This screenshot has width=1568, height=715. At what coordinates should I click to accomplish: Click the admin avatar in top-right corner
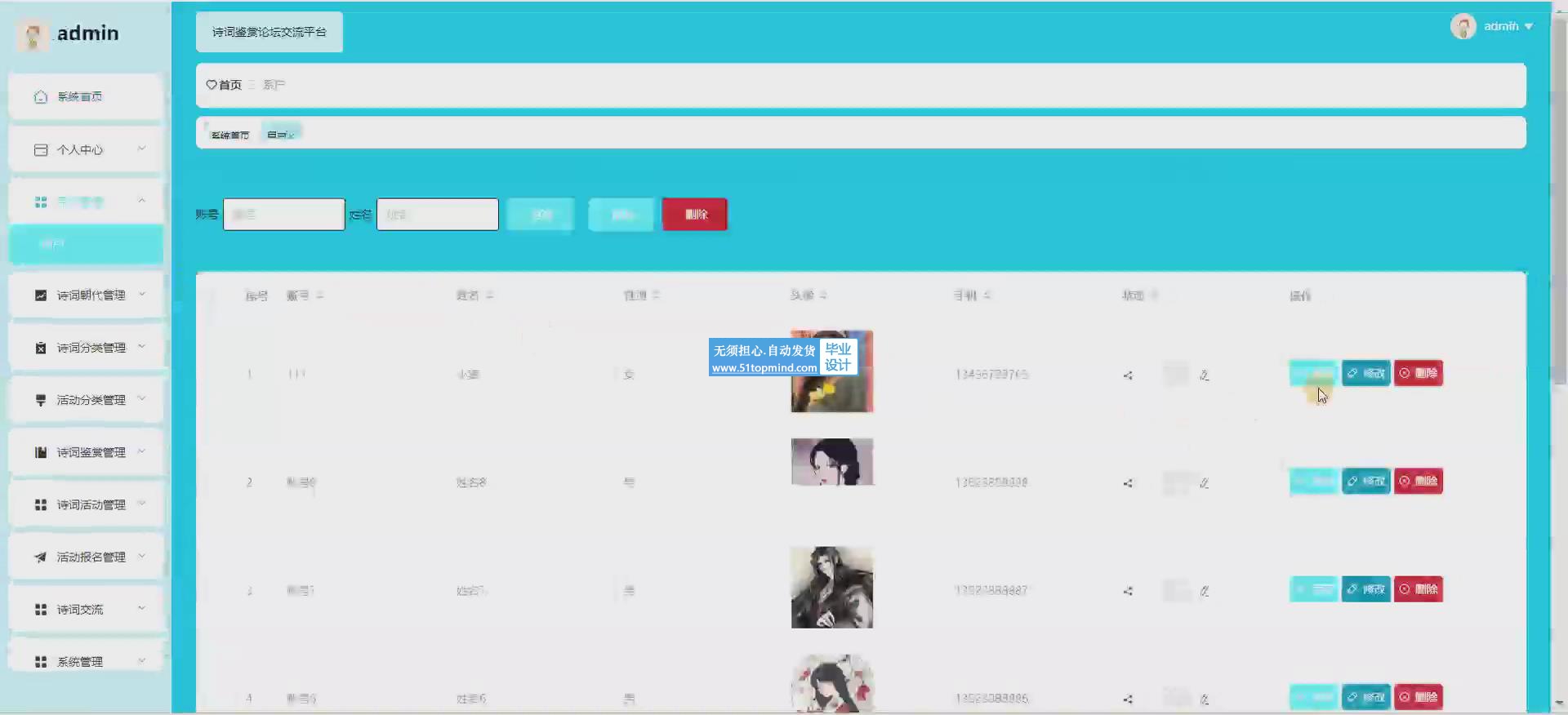(1463, 26)
